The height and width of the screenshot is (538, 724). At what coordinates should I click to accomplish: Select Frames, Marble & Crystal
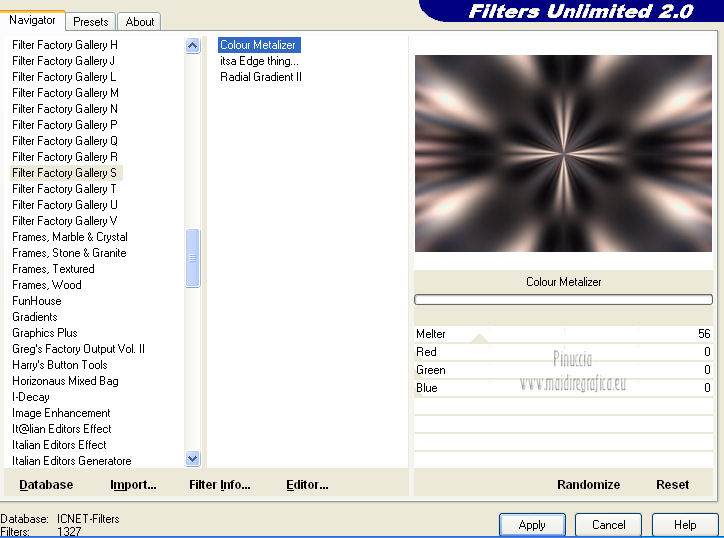70,237
